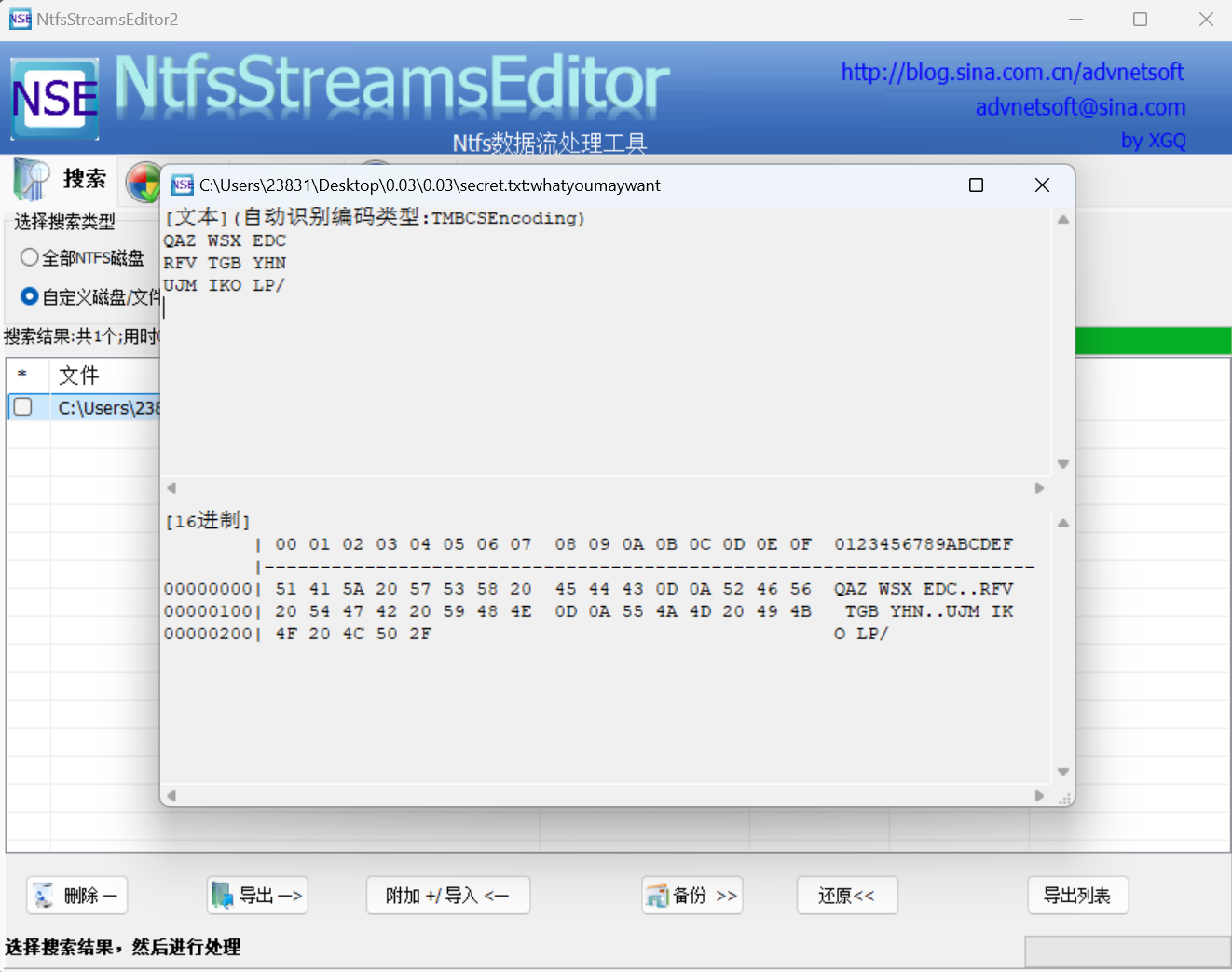Click the text line QAZ WSX EDC

(225, 240)
